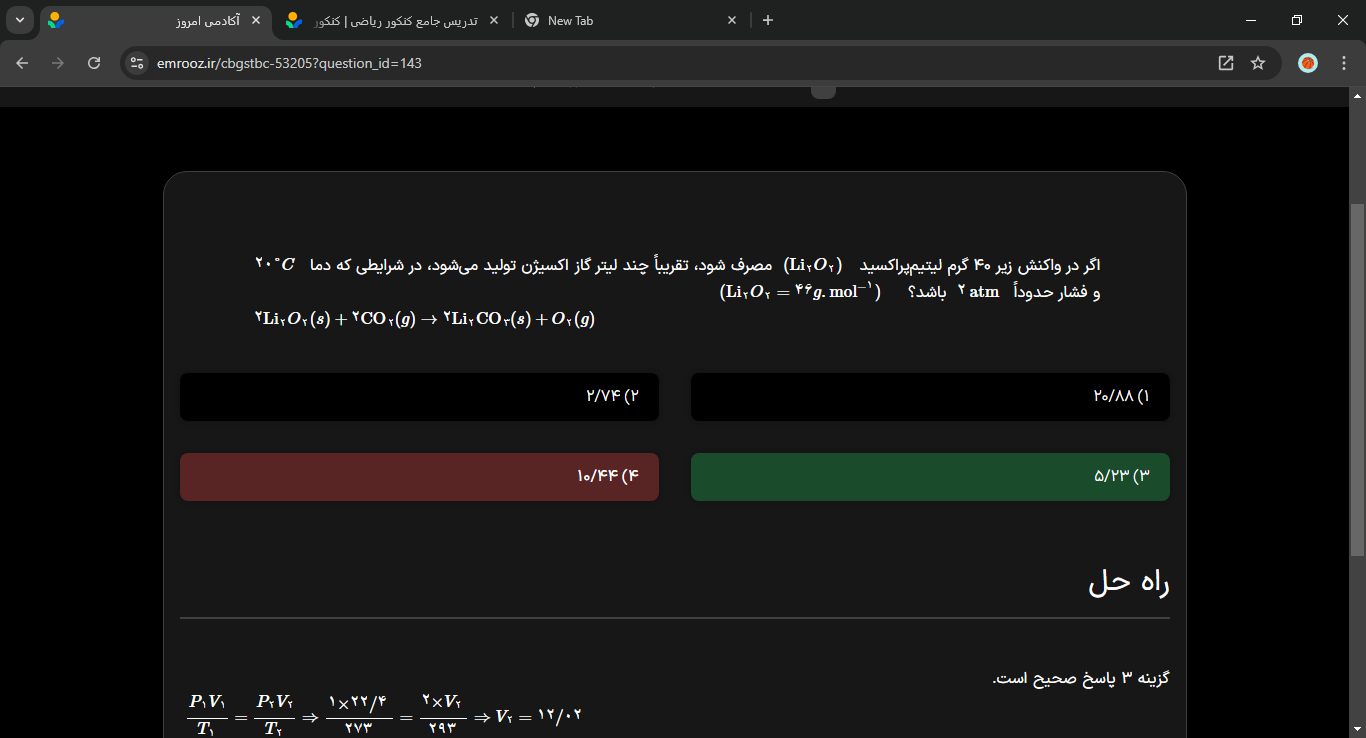Open site information icon in address bar
The height and width of the screenshot is (738, 1366).
(x=138, y=63)
